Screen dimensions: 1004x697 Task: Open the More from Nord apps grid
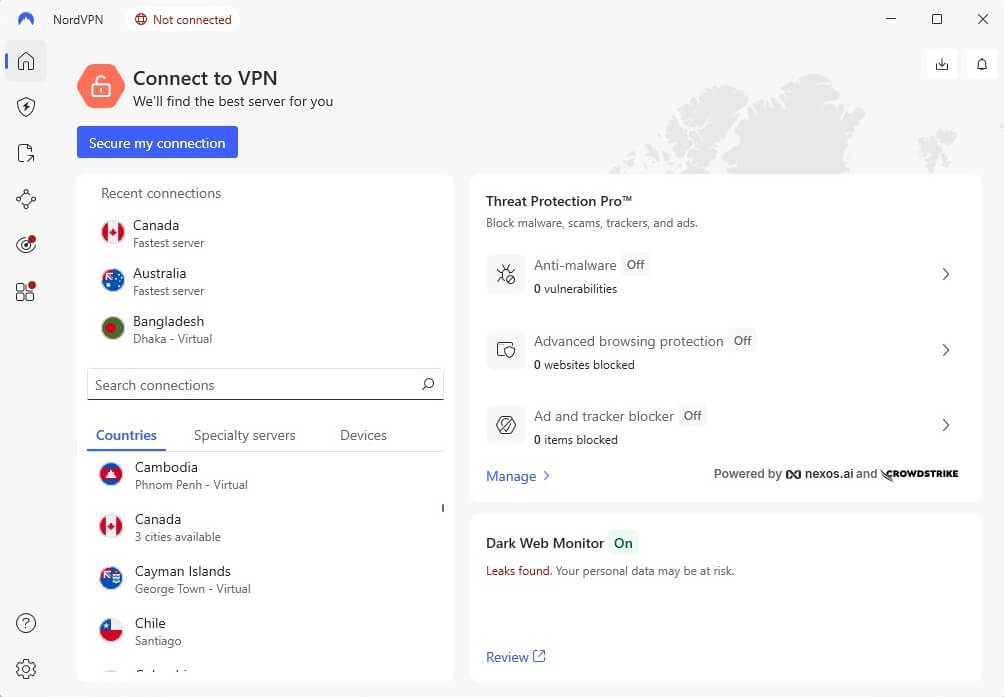coord(25,290)
